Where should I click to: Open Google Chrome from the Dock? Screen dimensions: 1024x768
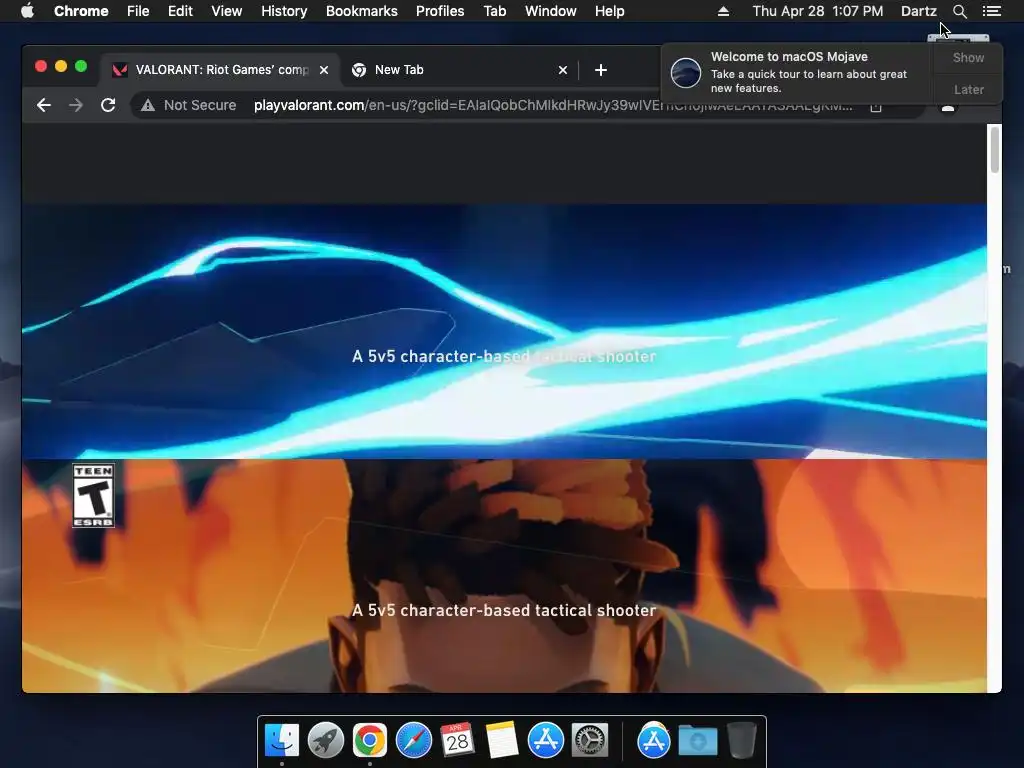(370, 741)
